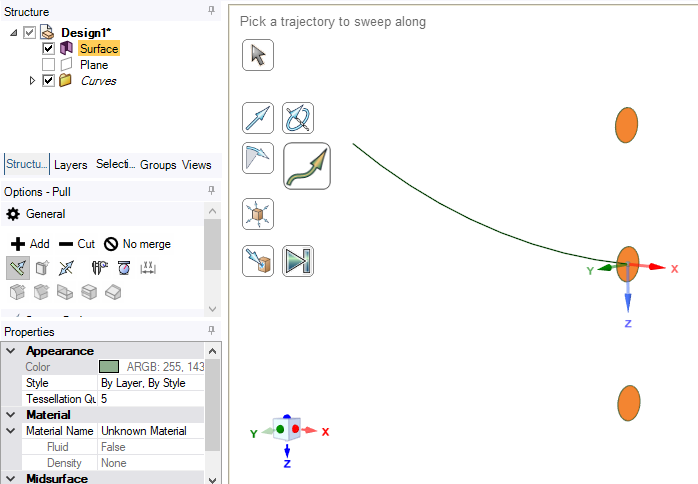Click the bottom orange ellipse surface
698x484 pixels.
pos(629,403)
